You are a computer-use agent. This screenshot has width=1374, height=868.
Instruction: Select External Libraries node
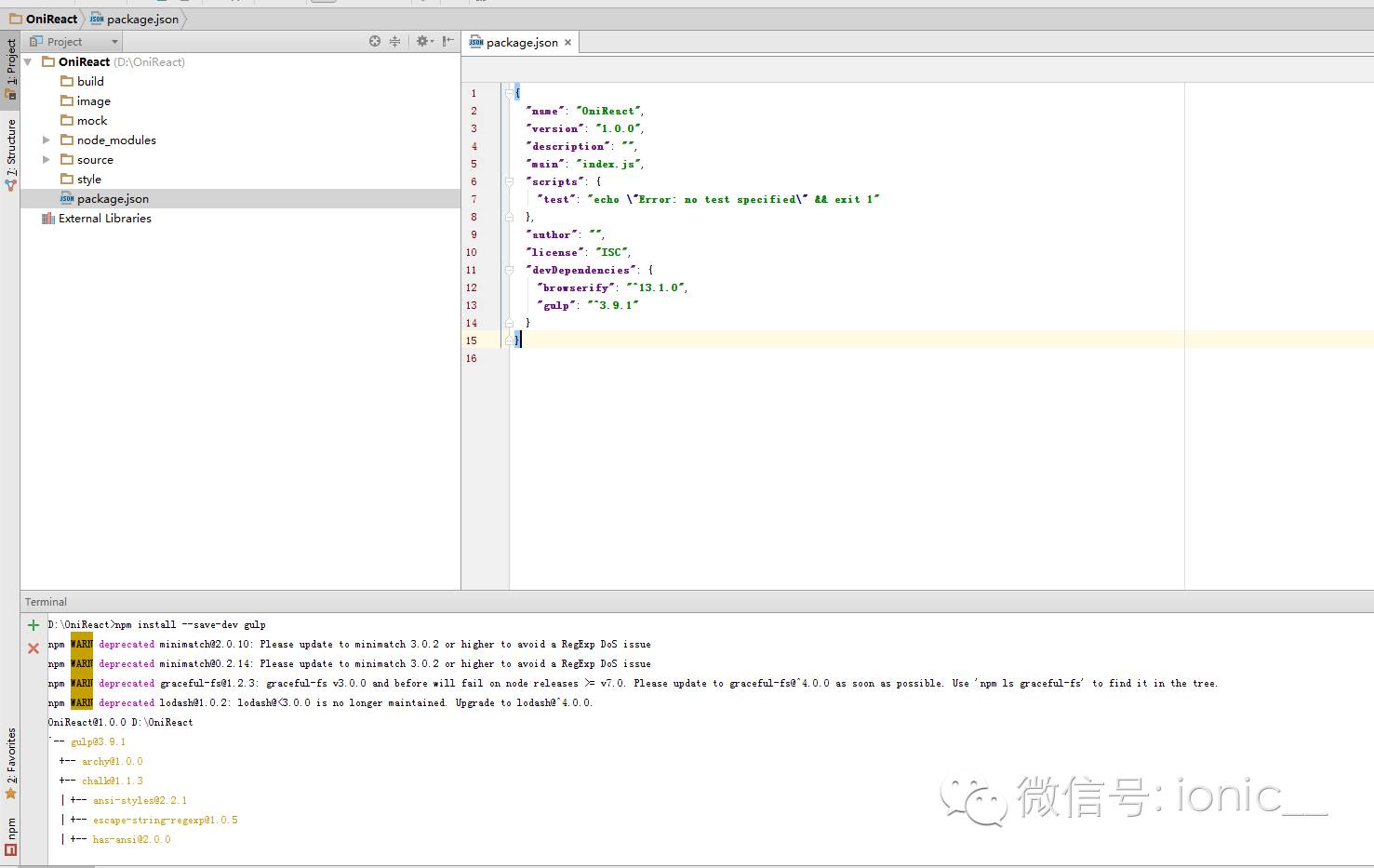[x=105, y=218]
